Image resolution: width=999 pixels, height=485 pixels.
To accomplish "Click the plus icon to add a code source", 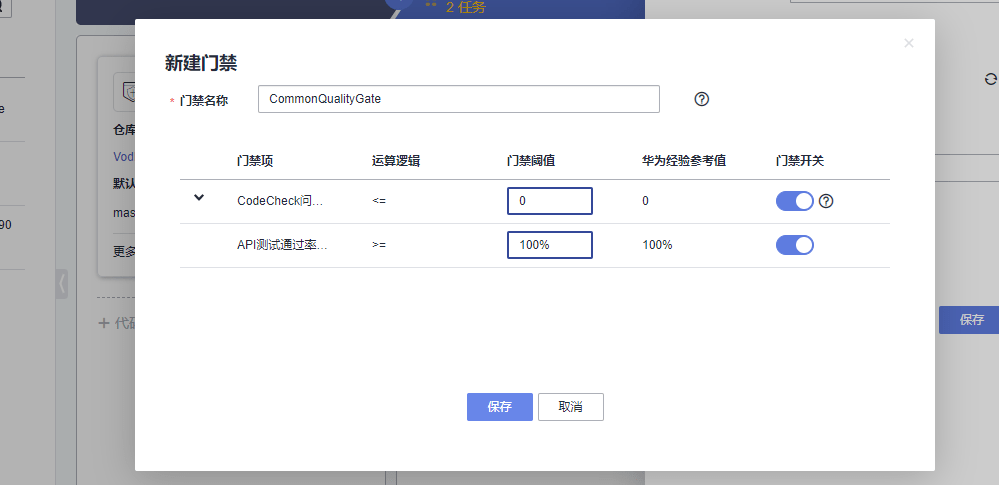I will coord(104,323).
